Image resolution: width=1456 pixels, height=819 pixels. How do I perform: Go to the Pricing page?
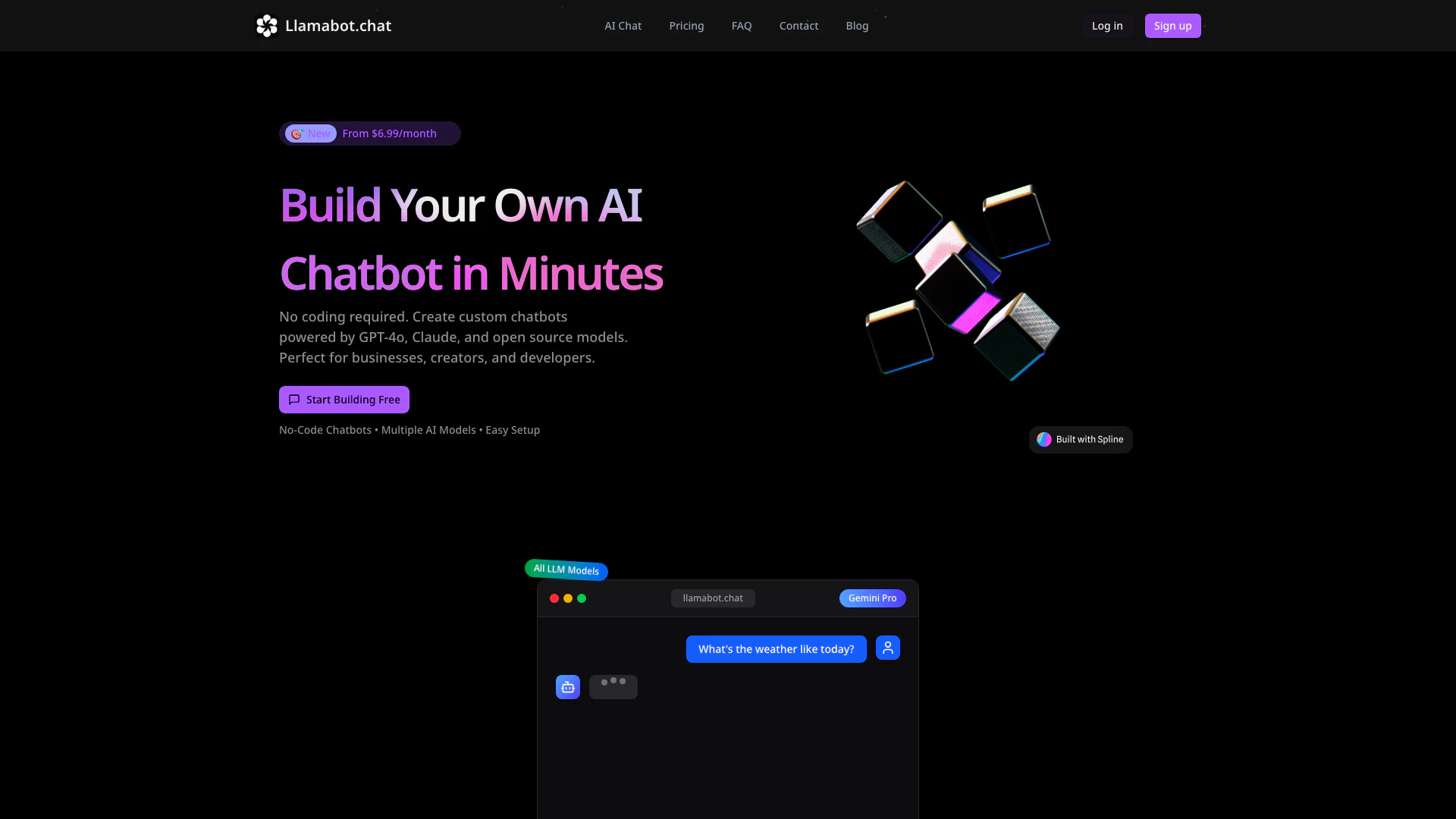686,26
